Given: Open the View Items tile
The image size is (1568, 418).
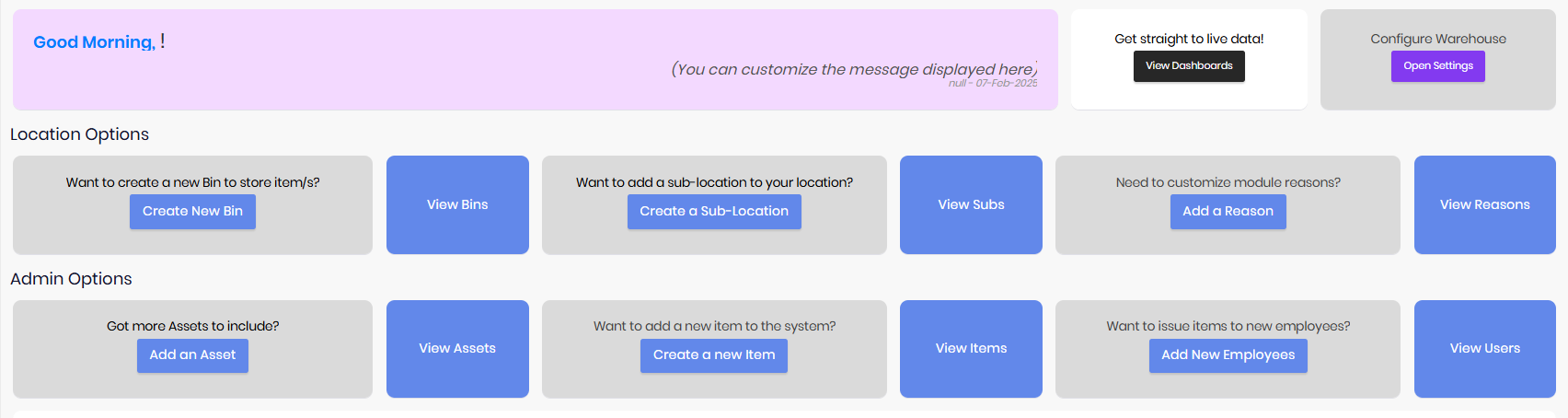Looking at the screenshot, I should (971, 348).
